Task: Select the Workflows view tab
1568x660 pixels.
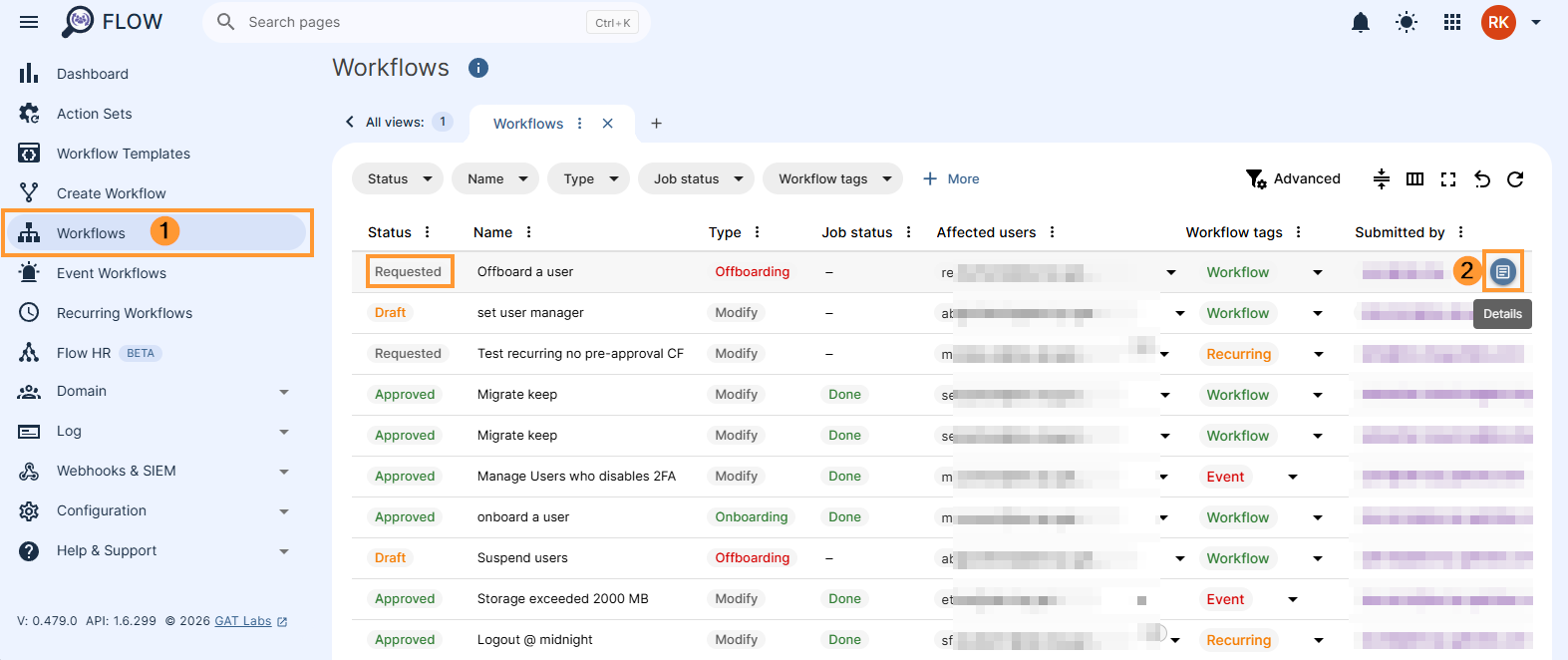Action: click(x=528, y=124)
